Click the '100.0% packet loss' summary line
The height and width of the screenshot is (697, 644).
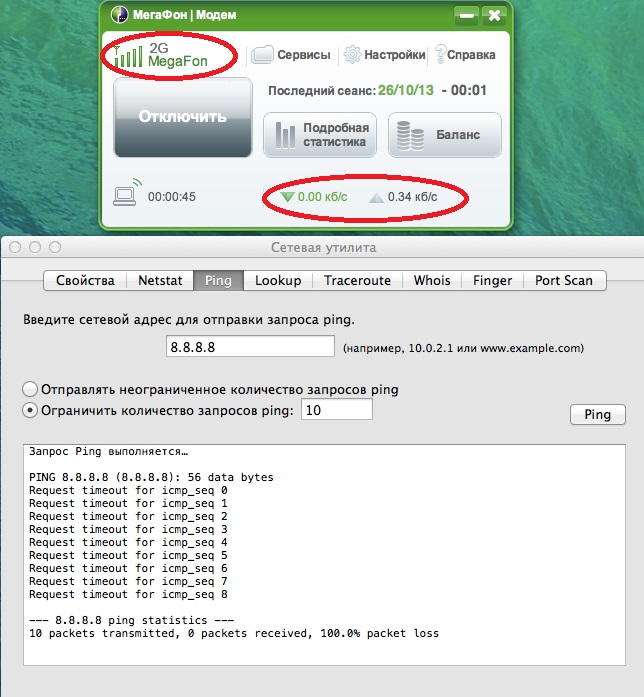(x=234, y=633)
